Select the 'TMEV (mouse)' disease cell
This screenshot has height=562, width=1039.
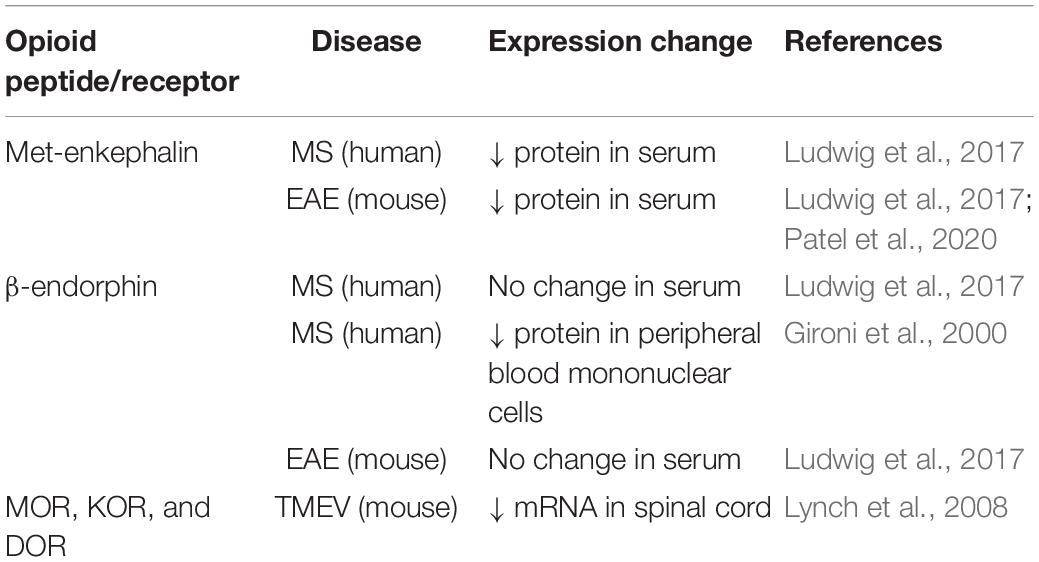(x=366, y=507)
